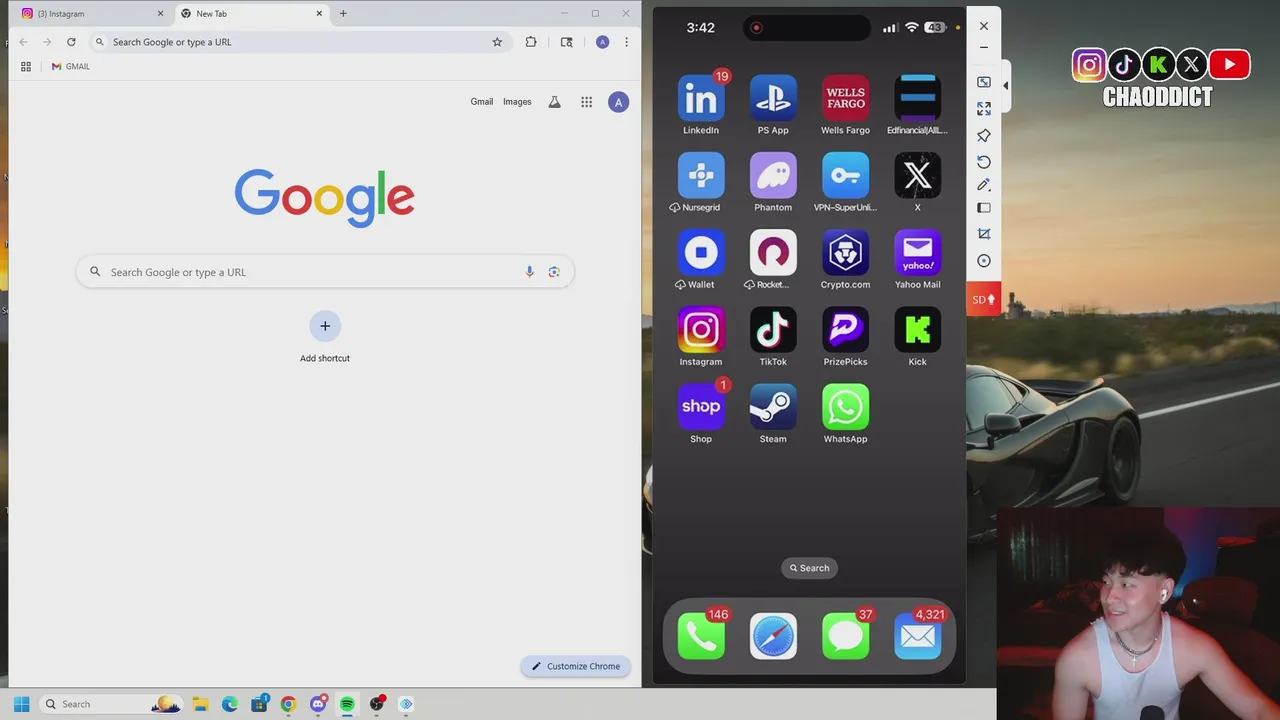Open the bookmarks bar apps grid
The width and height of the screenshot is (1280, 720).
coord(26,67)
